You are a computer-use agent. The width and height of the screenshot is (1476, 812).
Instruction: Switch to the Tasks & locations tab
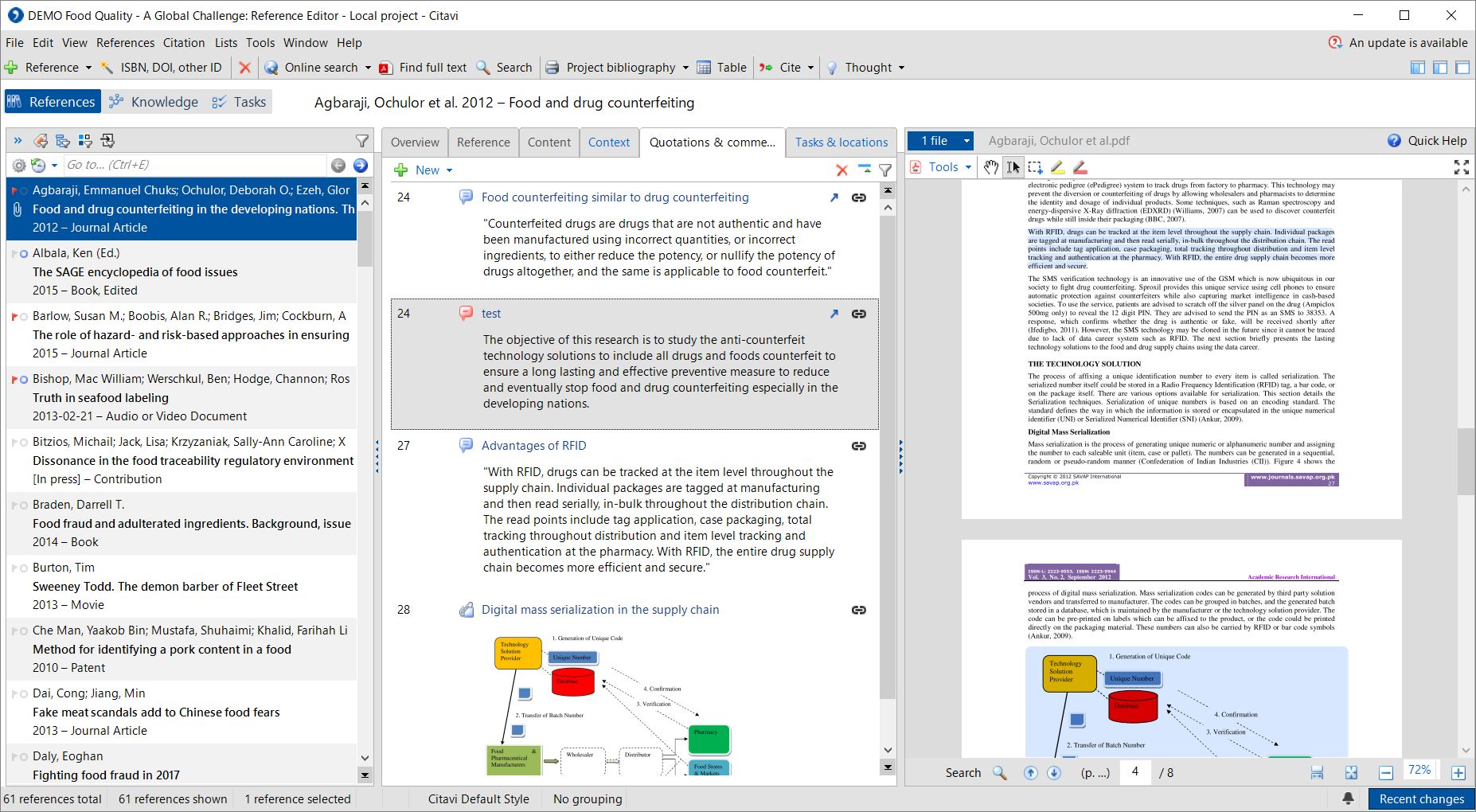(841, 142)
